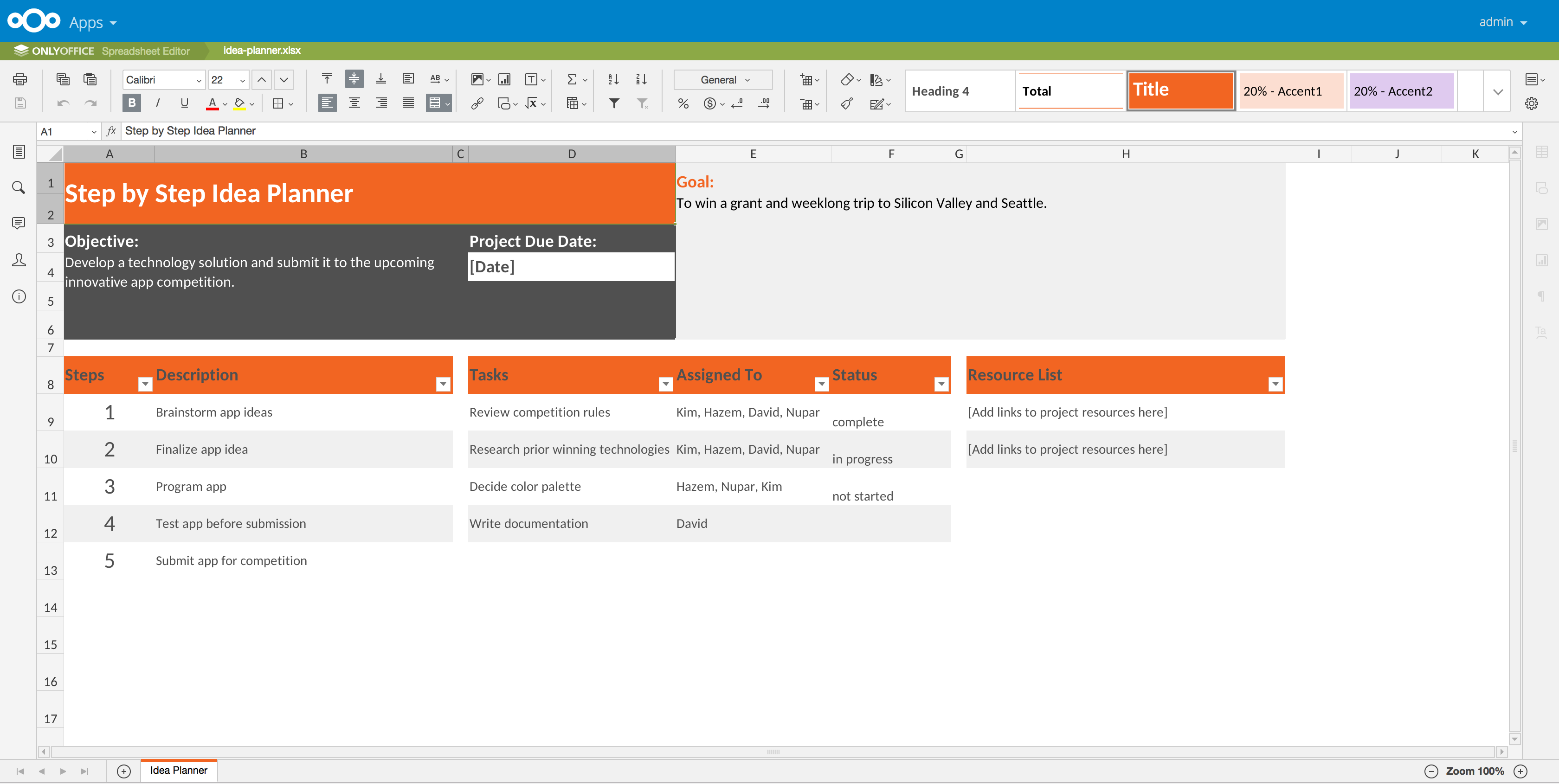Image resolution: width=1559 pixels, height=784 pixels.
Task: Open the Calibri font name dropdown
Action: [163, 80]
